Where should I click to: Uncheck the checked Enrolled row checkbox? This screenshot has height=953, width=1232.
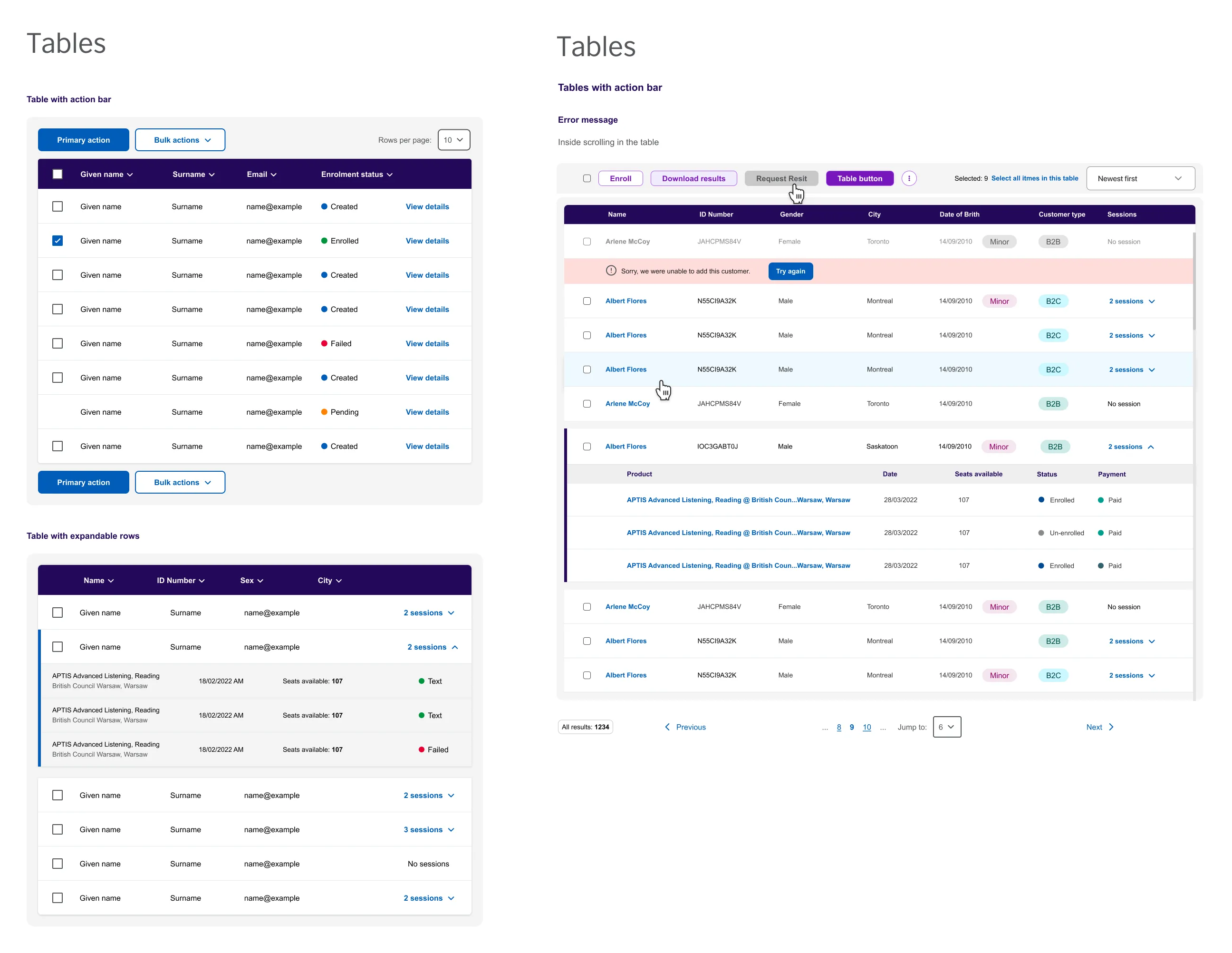click(x=58, y=240)
